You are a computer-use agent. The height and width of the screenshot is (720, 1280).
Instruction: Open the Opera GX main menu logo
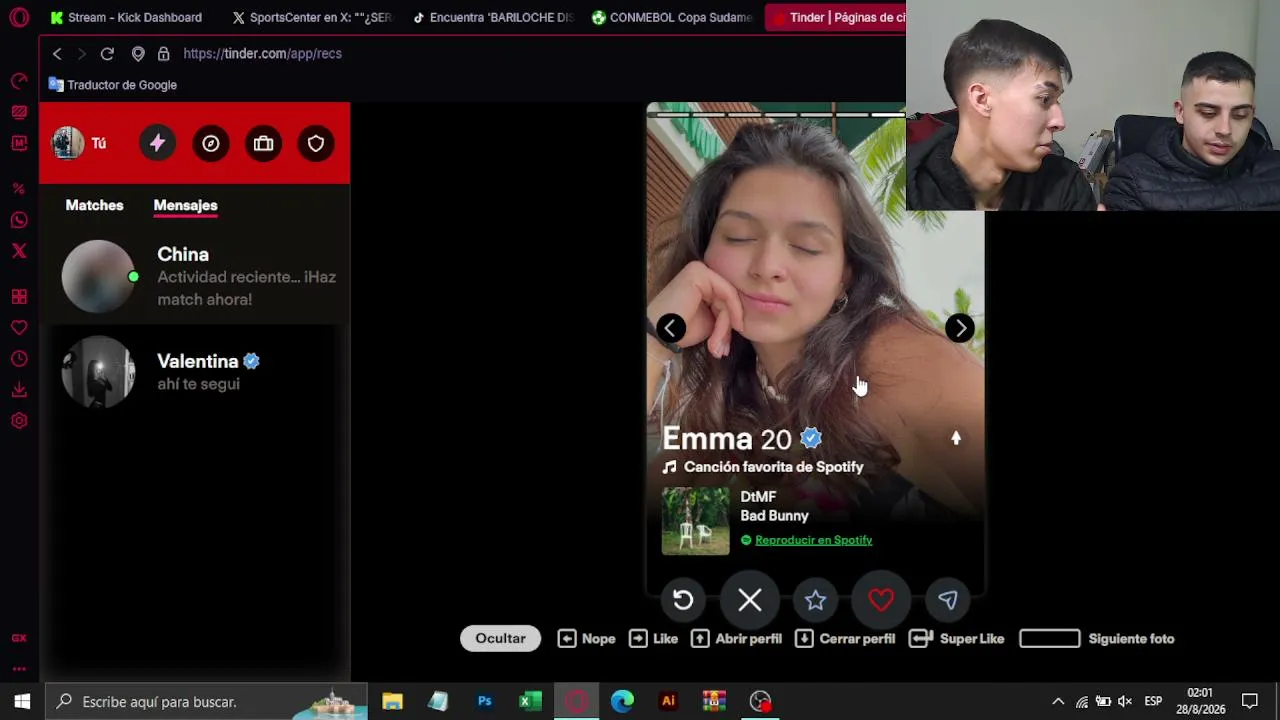coord(19,17)
